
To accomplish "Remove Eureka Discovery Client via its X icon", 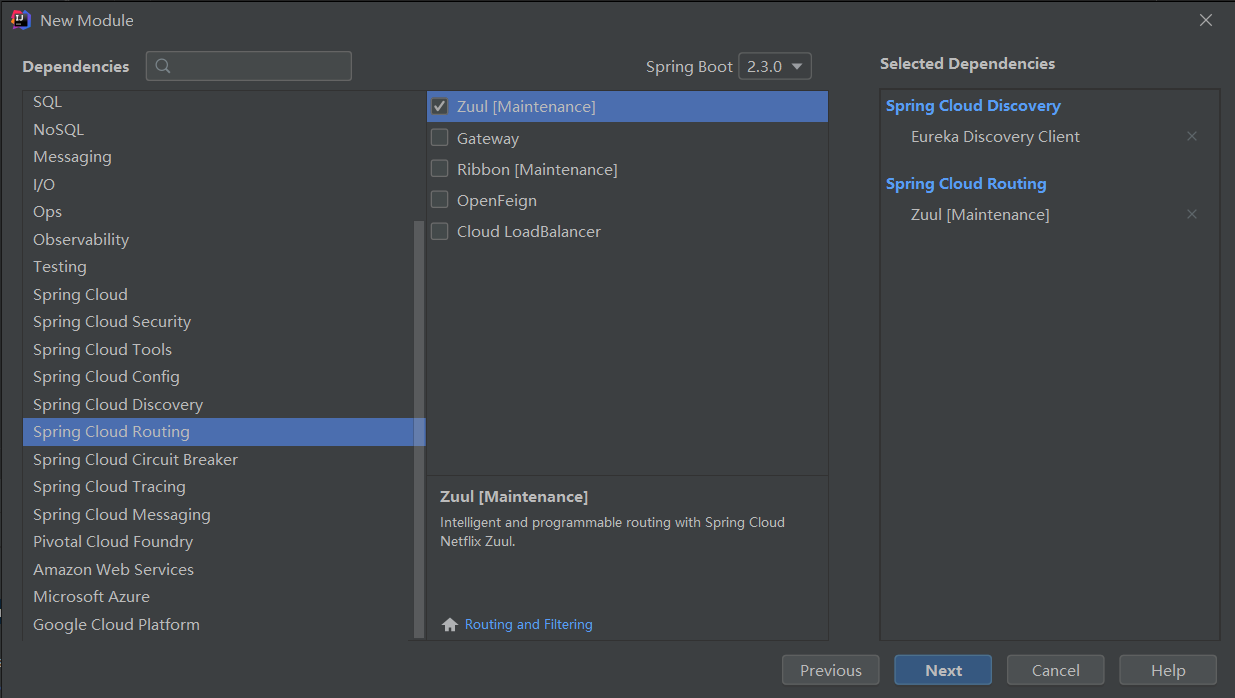I will (x=1192, y=136).
